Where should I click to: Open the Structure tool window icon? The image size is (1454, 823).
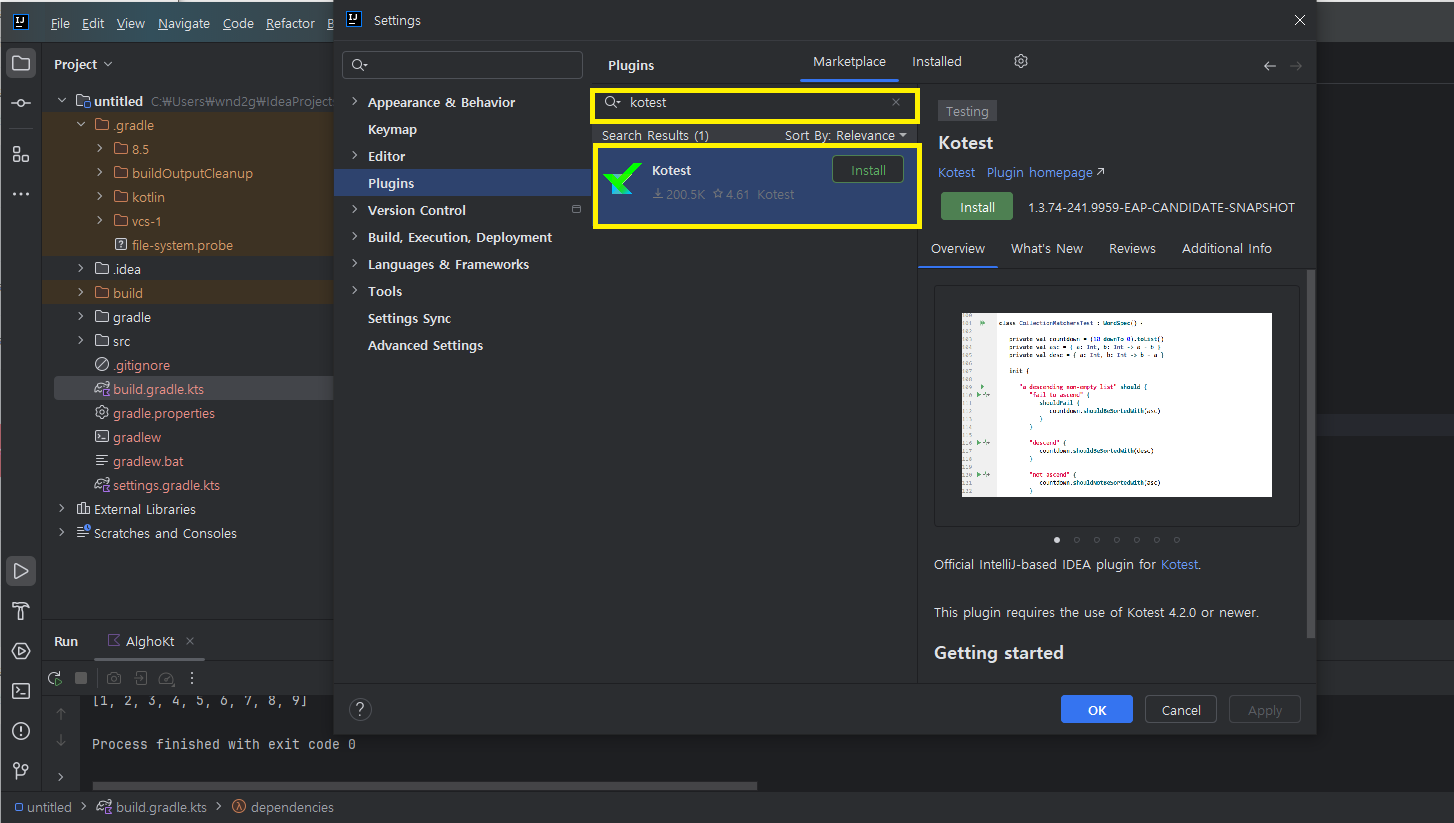click(x=21, y=154)
